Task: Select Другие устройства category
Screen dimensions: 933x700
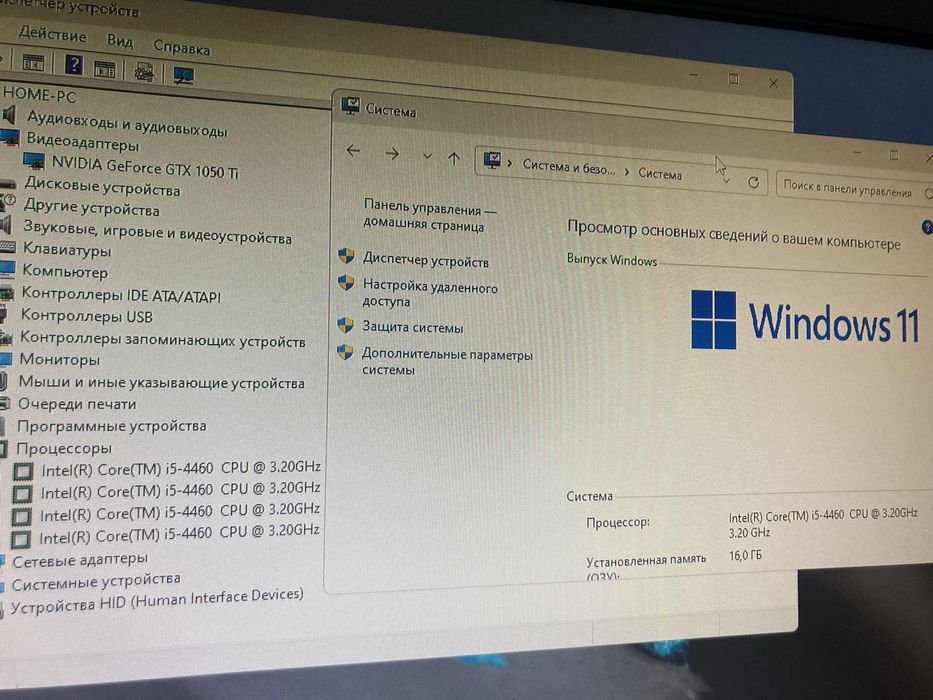Action: tap(92, 208)
